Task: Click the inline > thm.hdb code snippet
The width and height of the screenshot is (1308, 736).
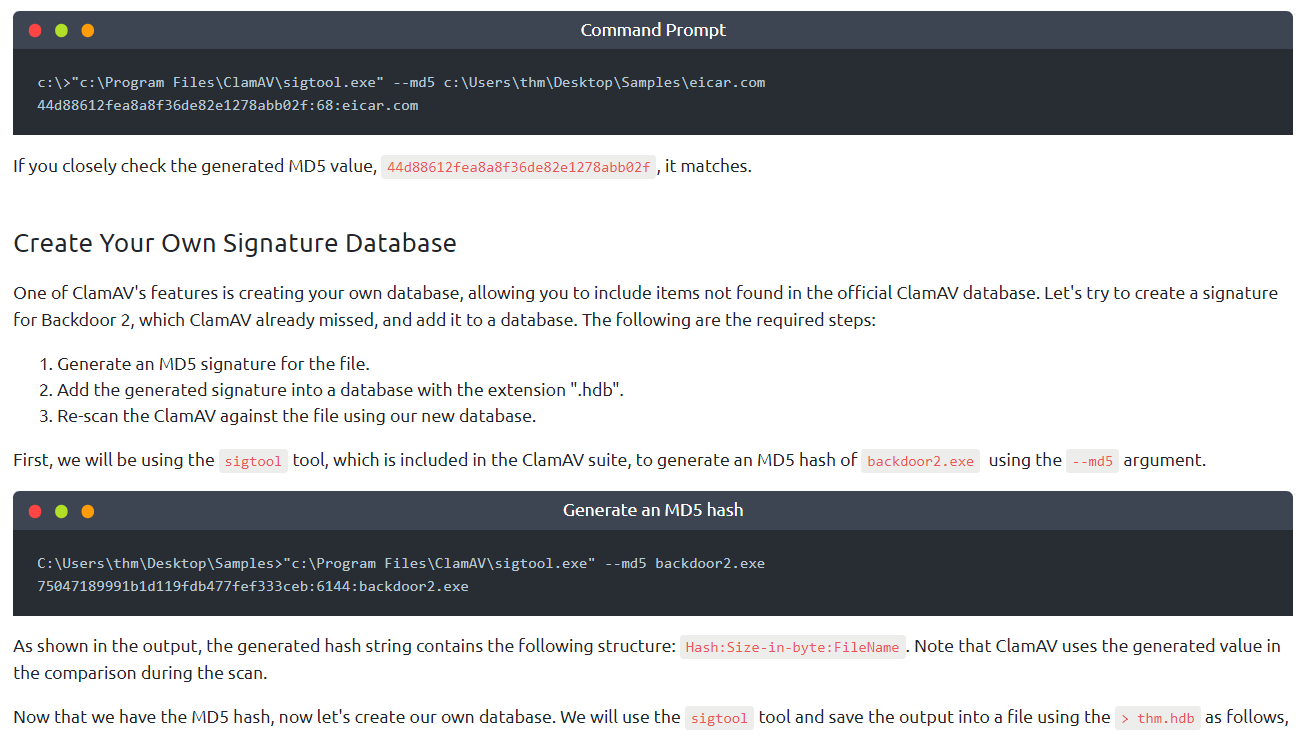Action: point(1157,718)
